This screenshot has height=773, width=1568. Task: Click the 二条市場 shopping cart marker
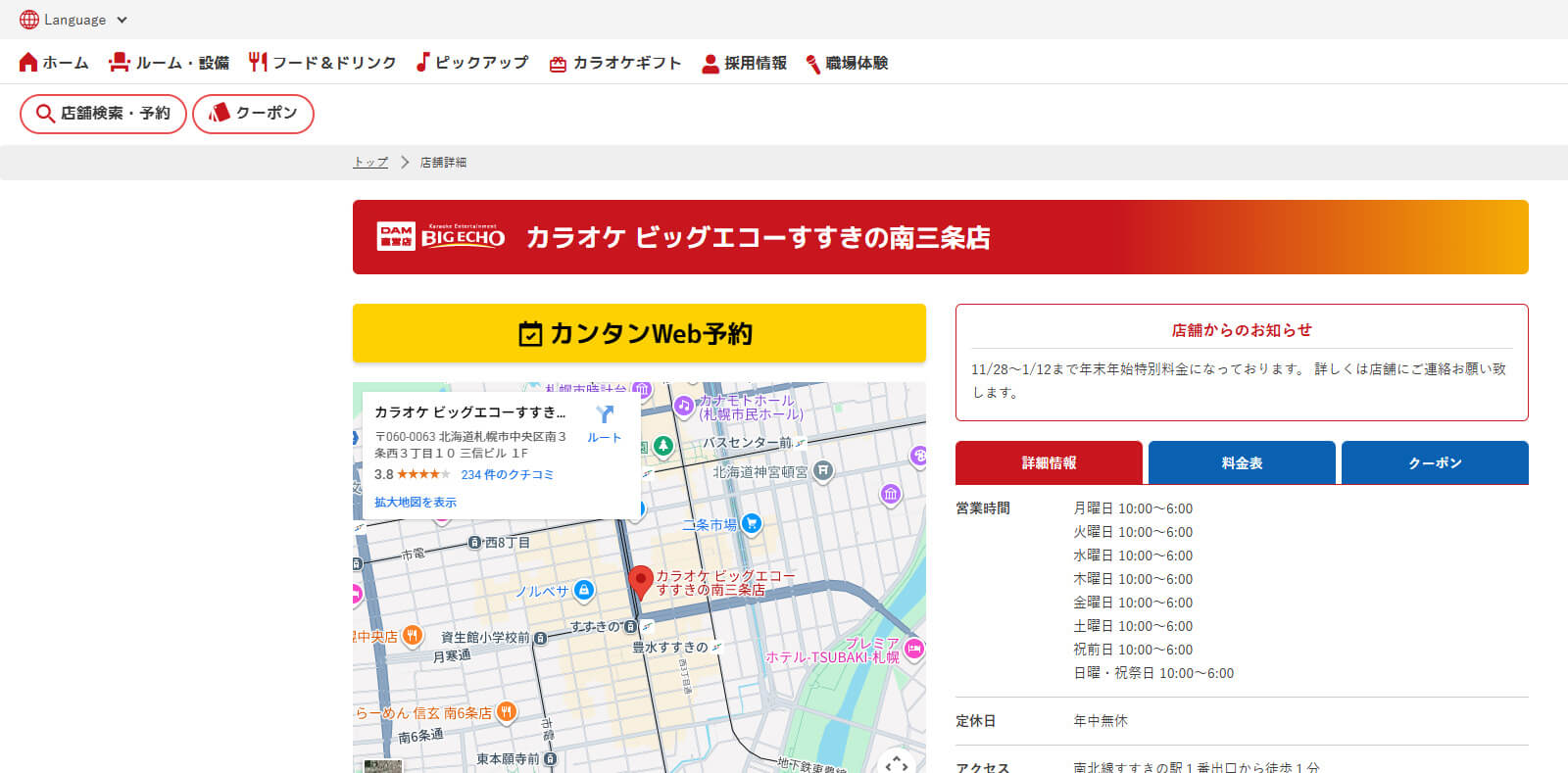pyautogui.click(x=752, y=524)
